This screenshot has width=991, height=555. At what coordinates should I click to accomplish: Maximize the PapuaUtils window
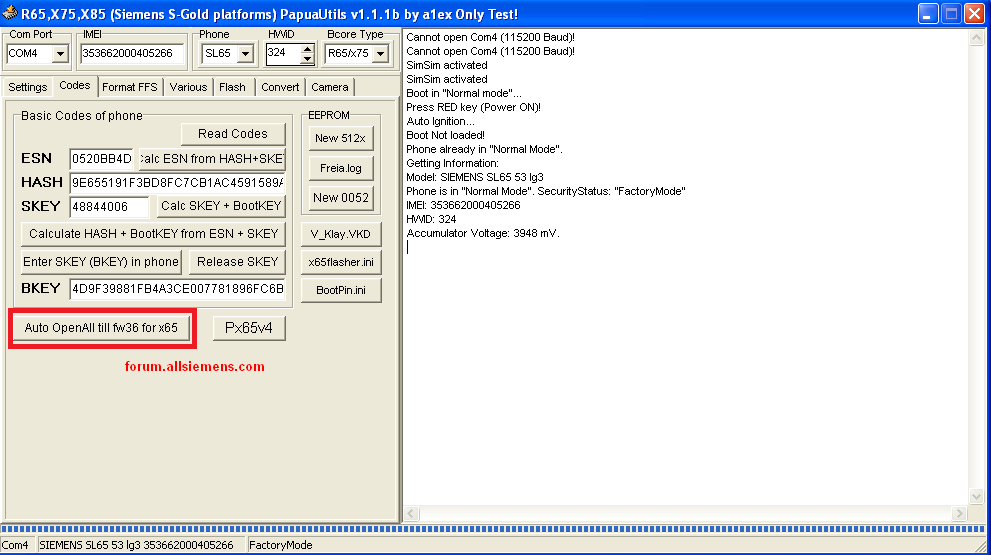[x=951, y=13]
